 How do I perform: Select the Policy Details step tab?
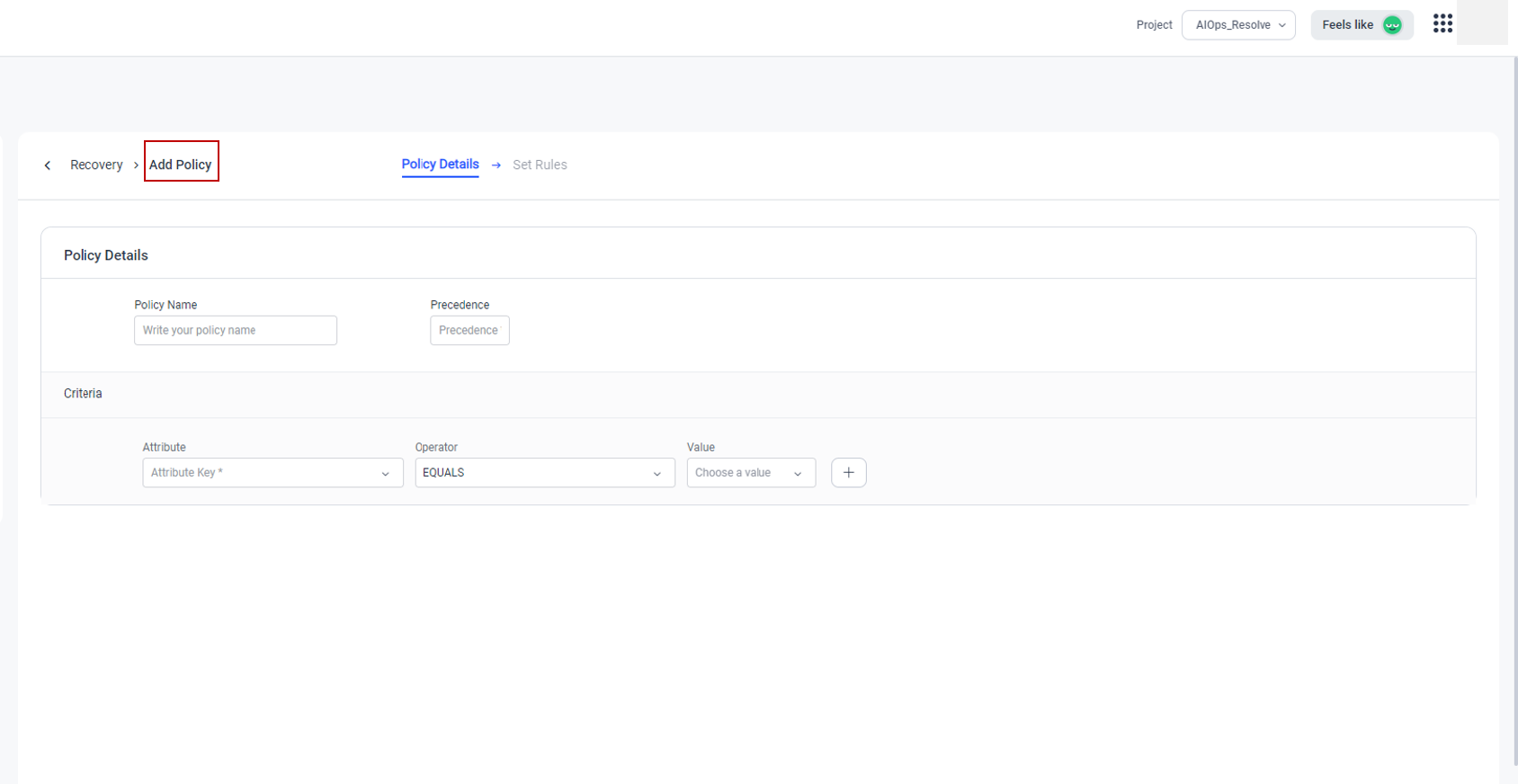pyautogui.click(x=440, y=165)
